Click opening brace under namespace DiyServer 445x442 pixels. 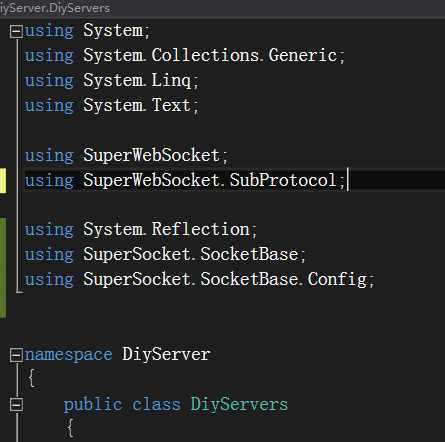pos(32,379)
